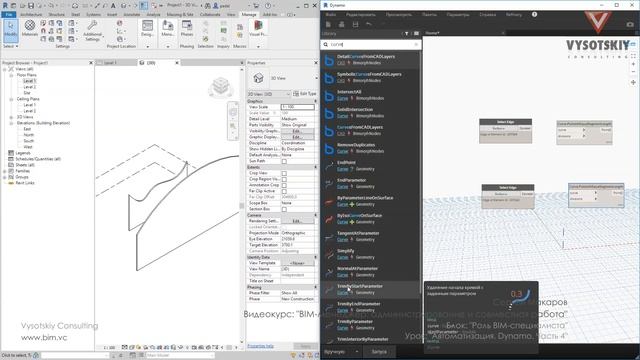The image size is (640, 360).
Task: Open Select panel dropdown under Modify
Action: [x=11, y=46]
